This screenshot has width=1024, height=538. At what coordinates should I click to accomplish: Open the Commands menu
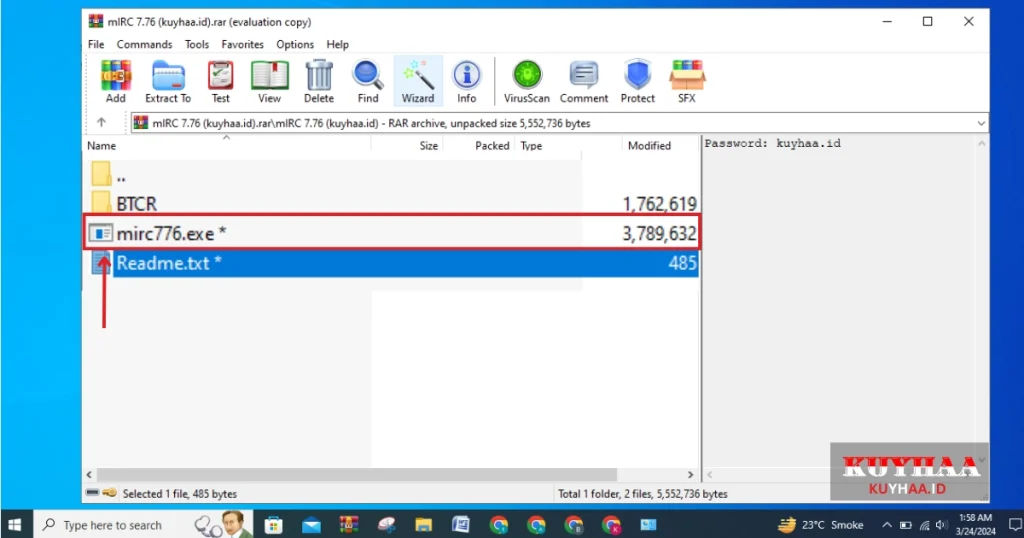pos(144,44)
